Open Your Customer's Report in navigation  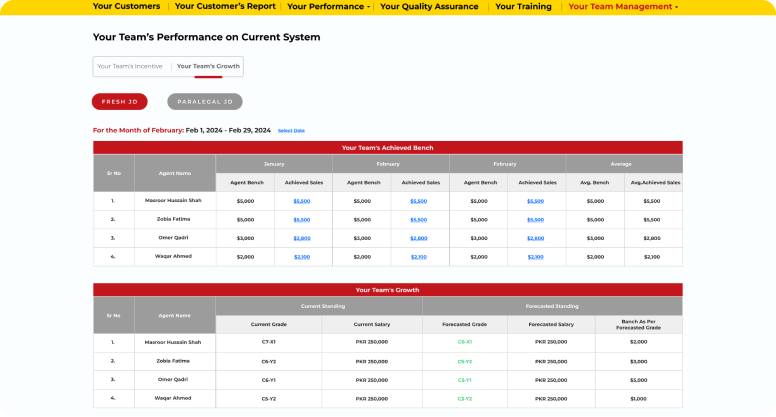(224, 6)
